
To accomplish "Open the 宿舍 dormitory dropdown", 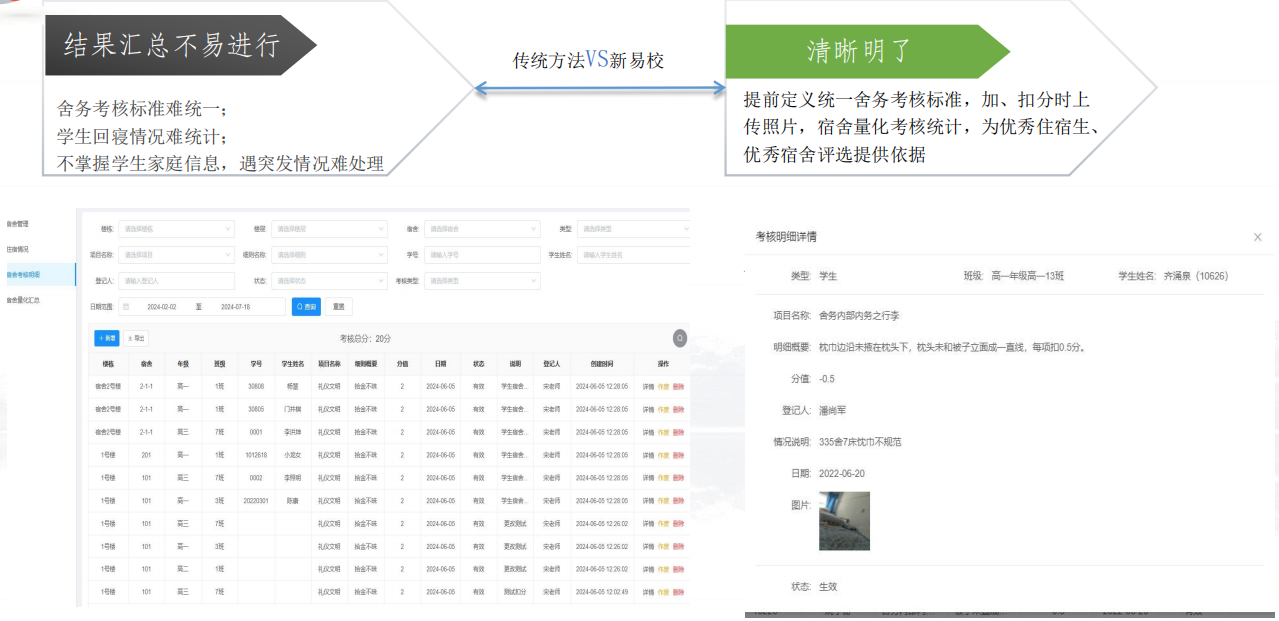I will pos(483,229).
